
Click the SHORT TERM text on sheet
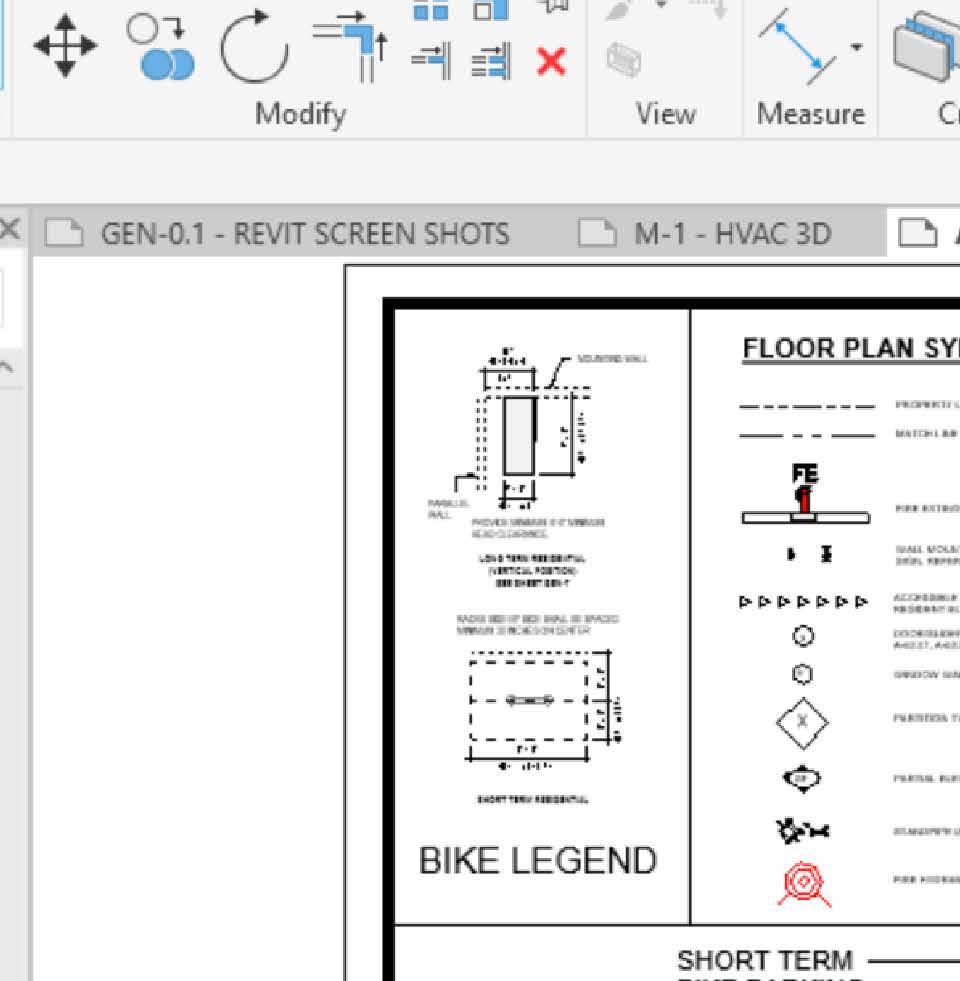[x=765, y=960]
